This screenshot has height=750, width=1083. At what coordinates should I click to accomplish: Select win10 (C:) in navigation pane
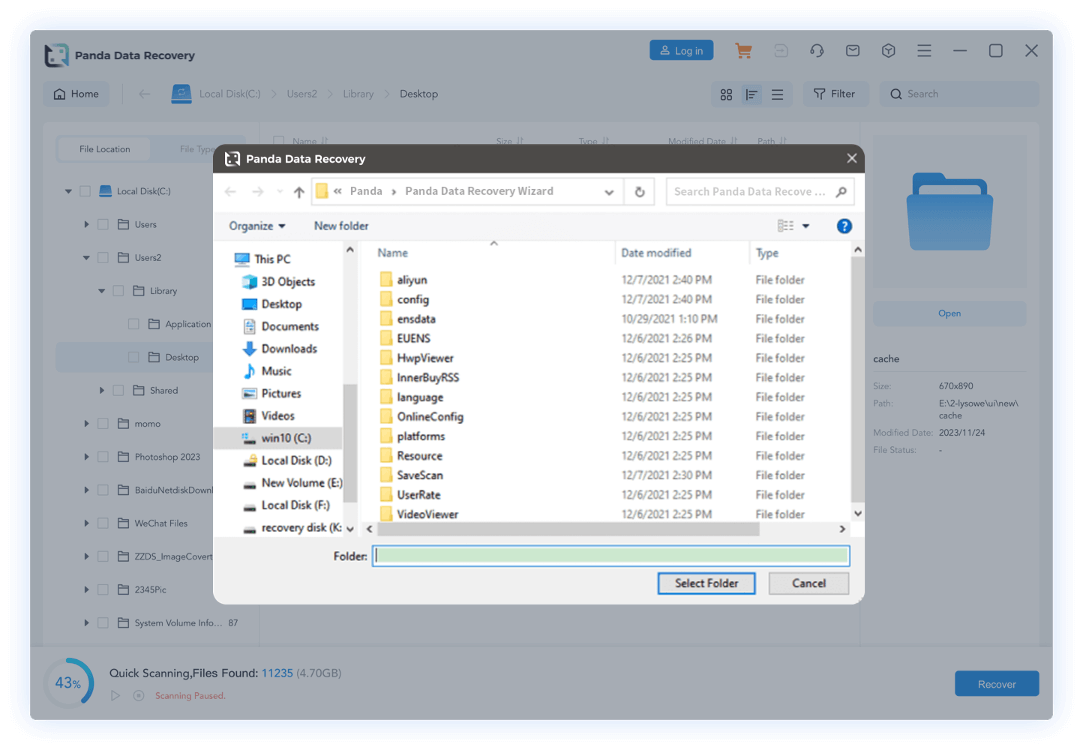click(x=286, y=438)
